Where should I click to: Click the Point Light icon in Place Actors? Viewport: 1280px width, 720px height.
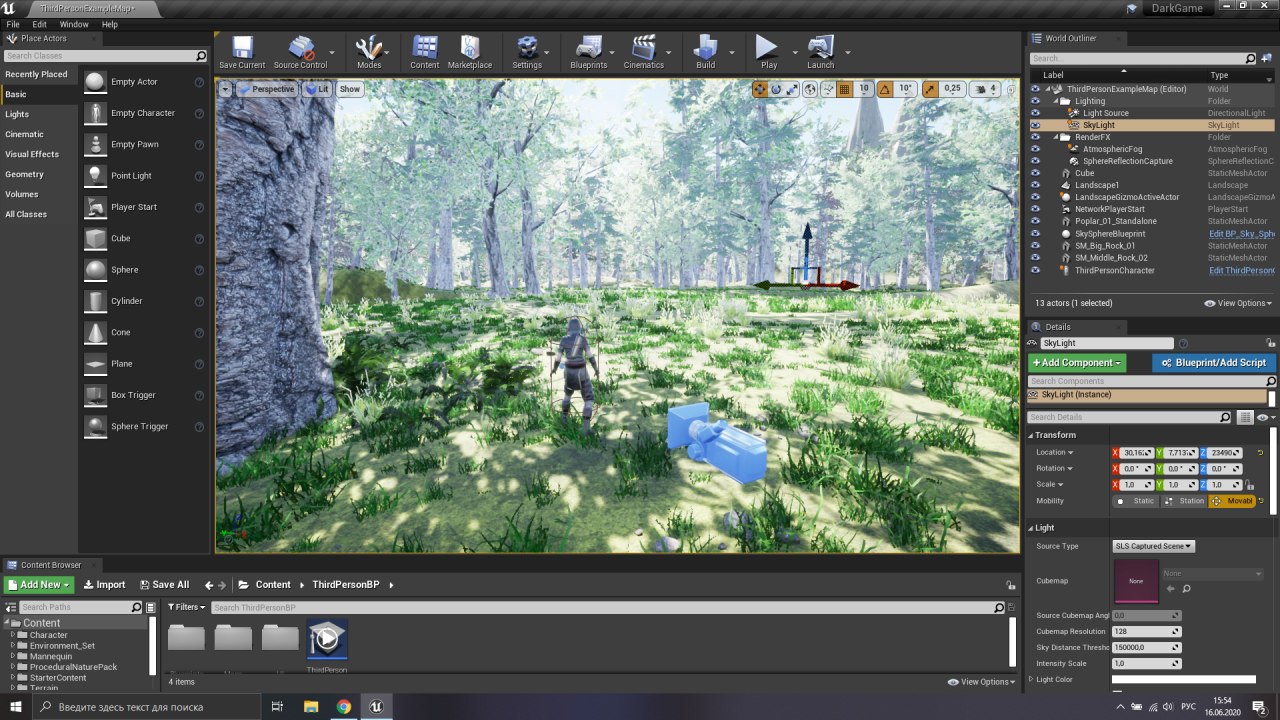click(95, 176)
